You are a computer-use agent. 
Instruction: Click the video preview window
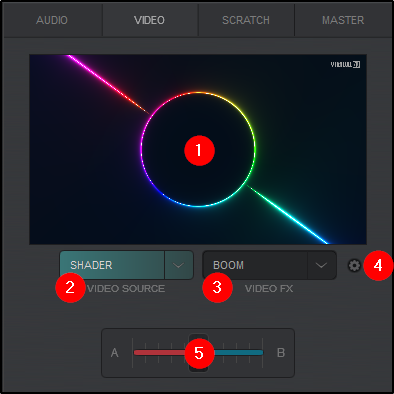coord(198,149)
